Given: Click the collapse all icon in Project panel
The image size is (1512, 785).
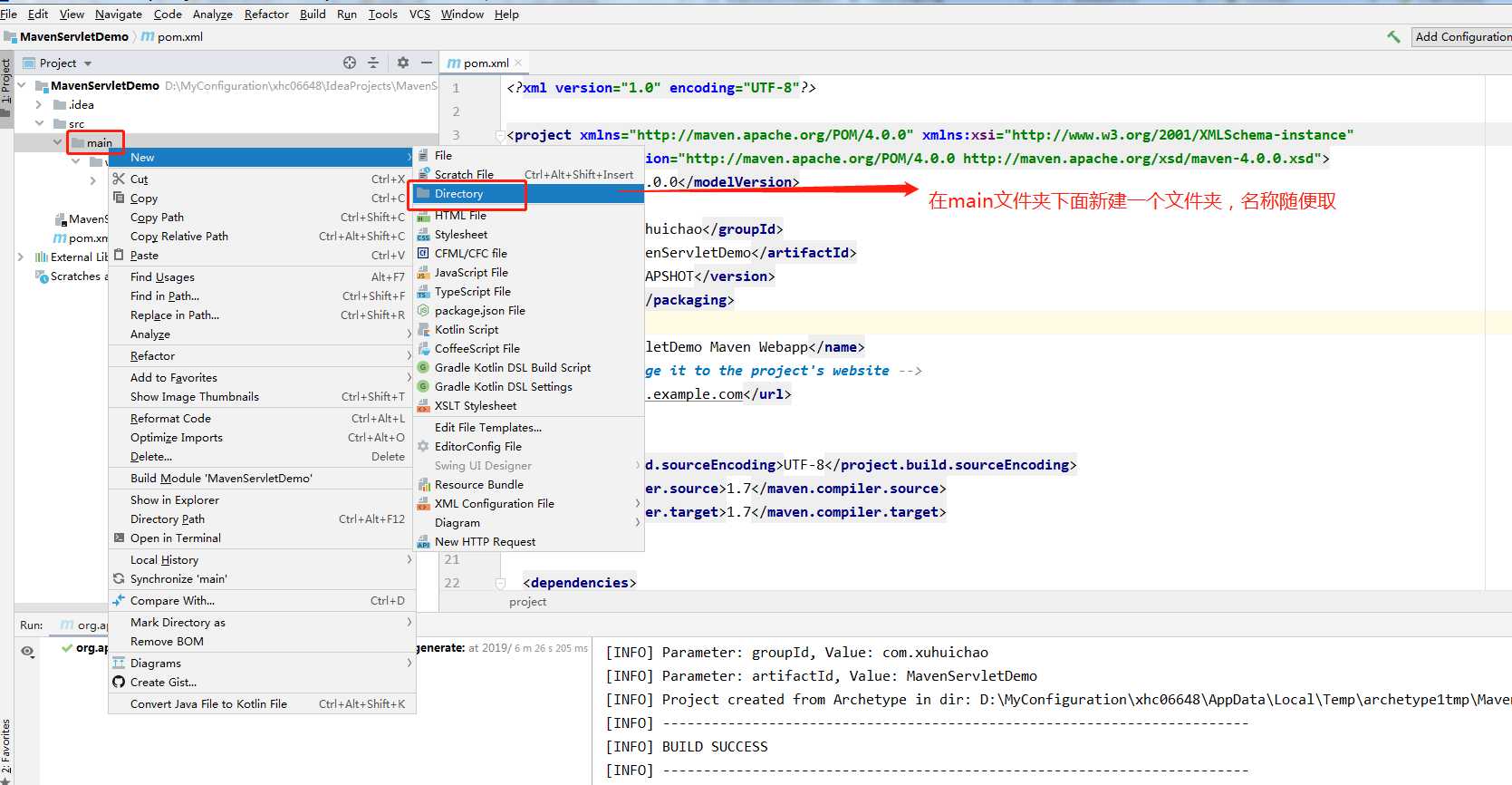Looking at the screenshot, I should click(373, 63).
